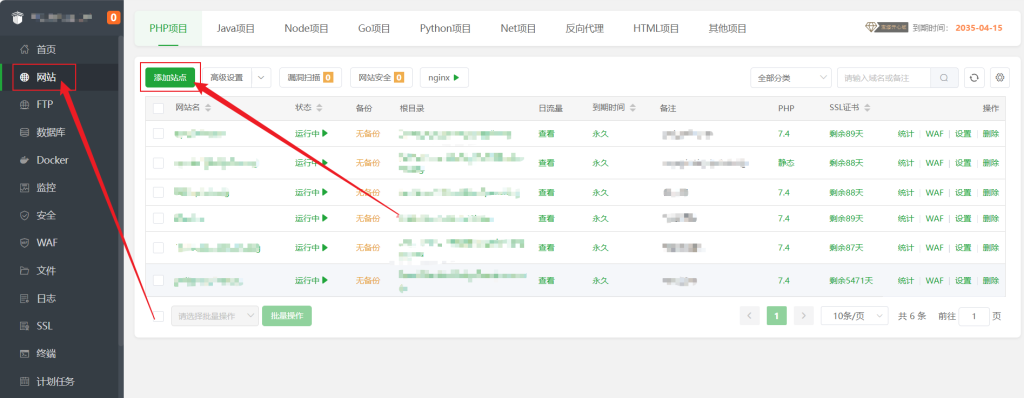
Task: Sort by SSL证书 column
Action: coord(867,108)
